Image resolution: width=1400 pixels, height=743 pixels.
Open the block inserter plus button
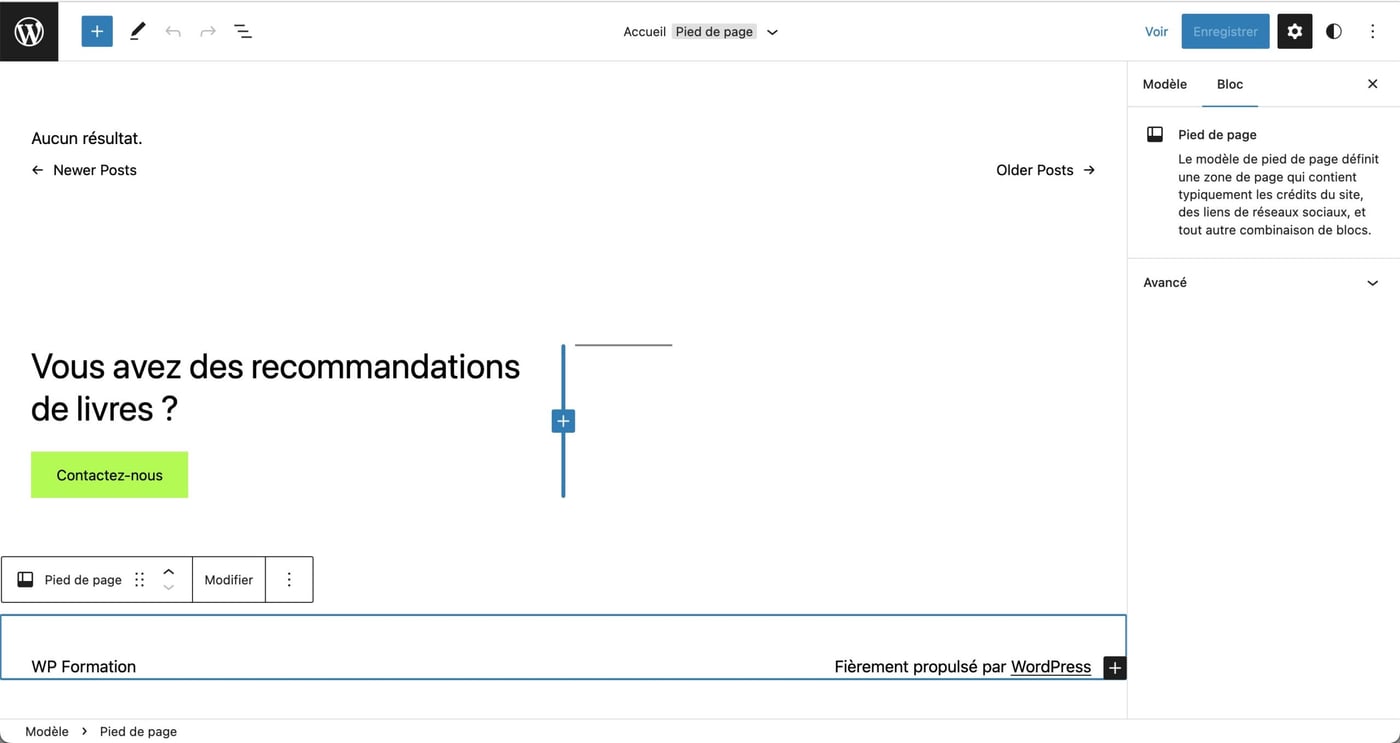point(97,31)
